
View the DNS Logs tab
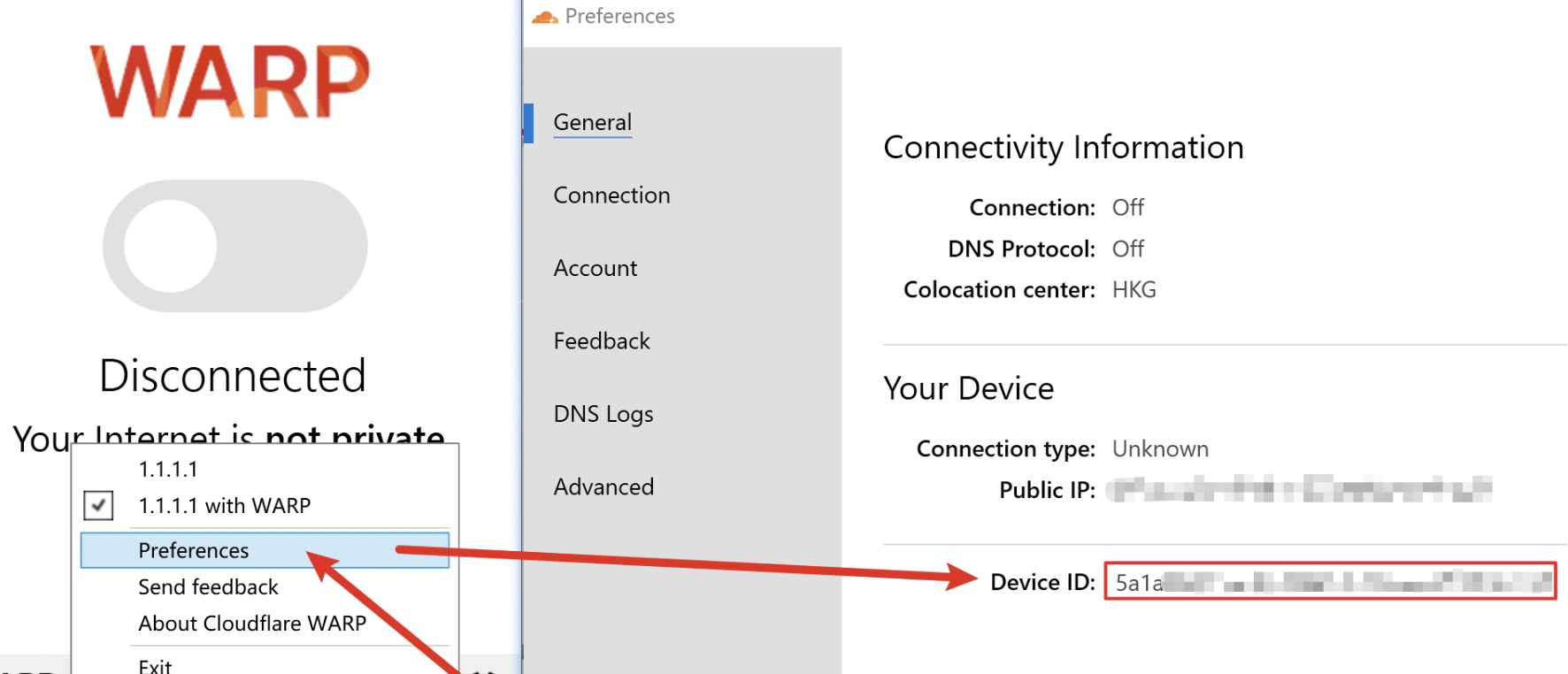click(x=603, y=414)
